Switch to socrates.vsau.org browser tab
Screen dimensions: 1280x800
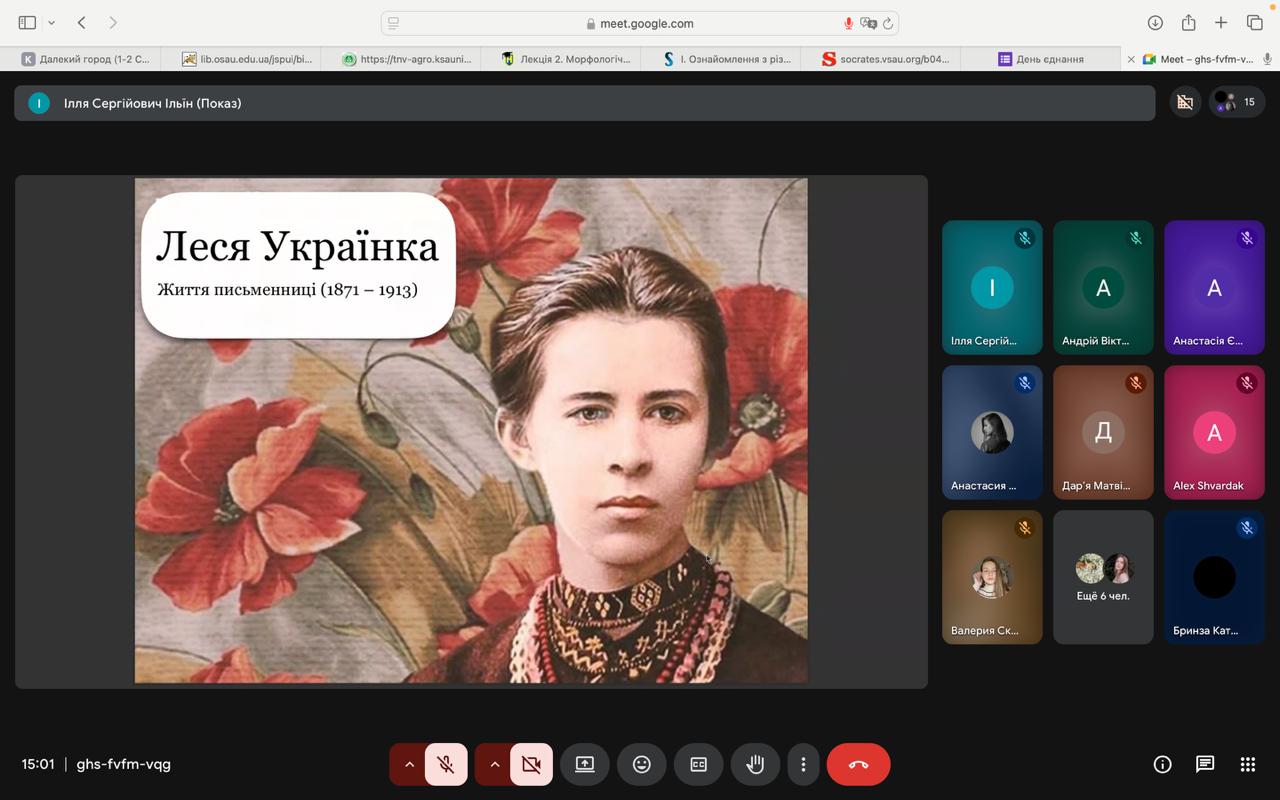tap(882, 59)
